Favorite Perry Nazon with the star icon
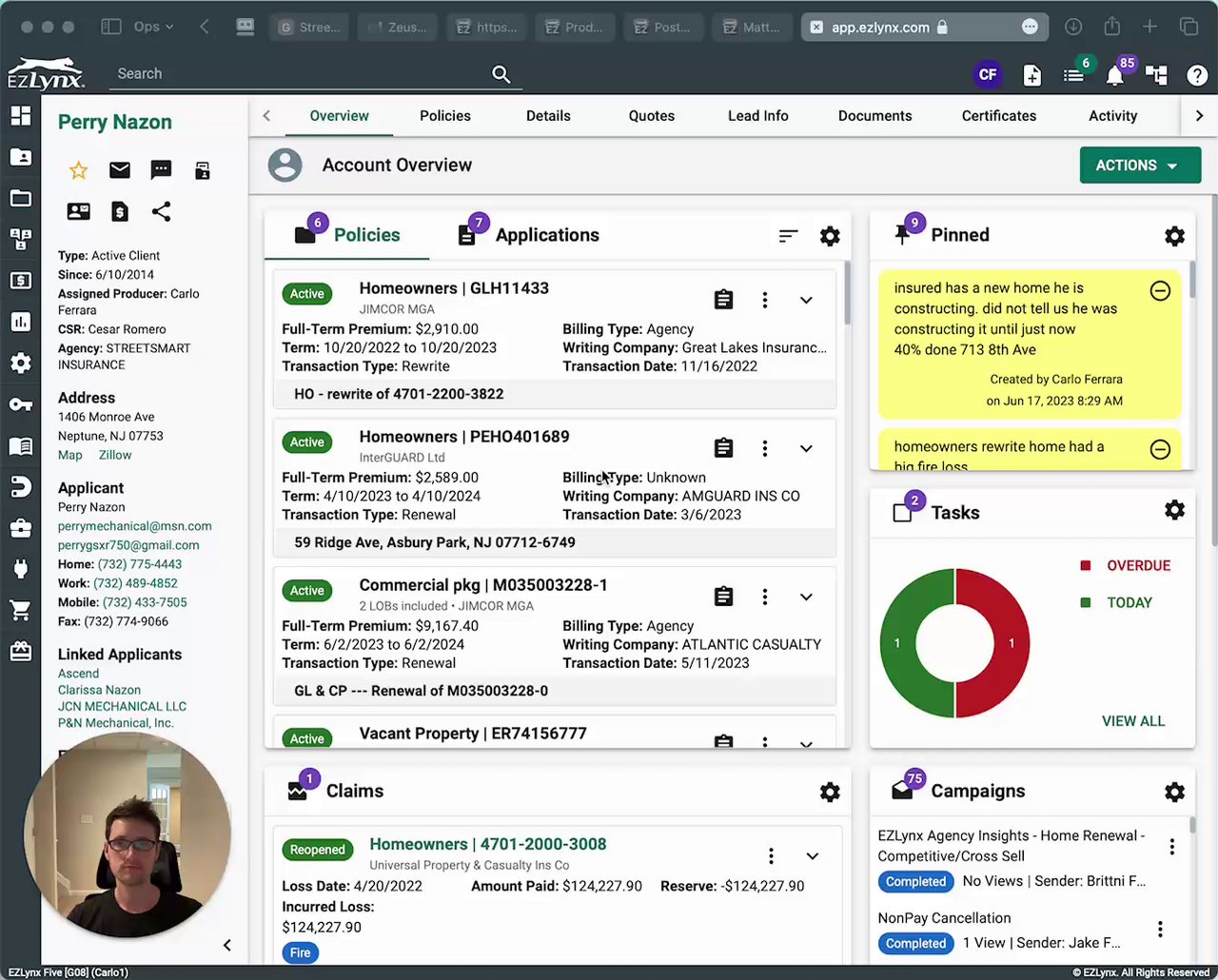The height and width of the screenshot is (980, 1218). 78,170
